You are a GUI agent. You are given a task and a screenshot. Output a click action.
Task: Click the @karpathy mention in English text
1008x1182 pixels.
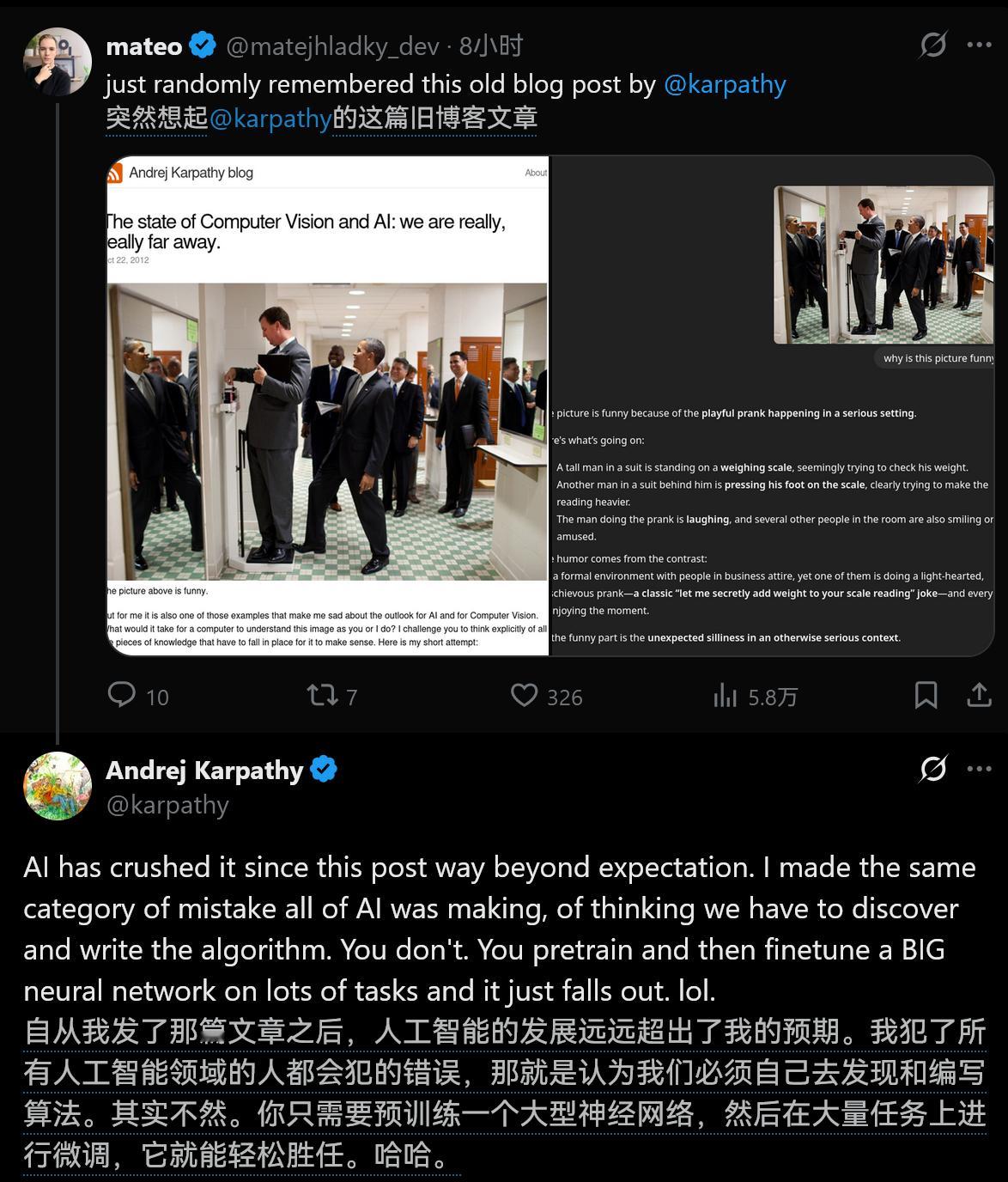(725, 84)
